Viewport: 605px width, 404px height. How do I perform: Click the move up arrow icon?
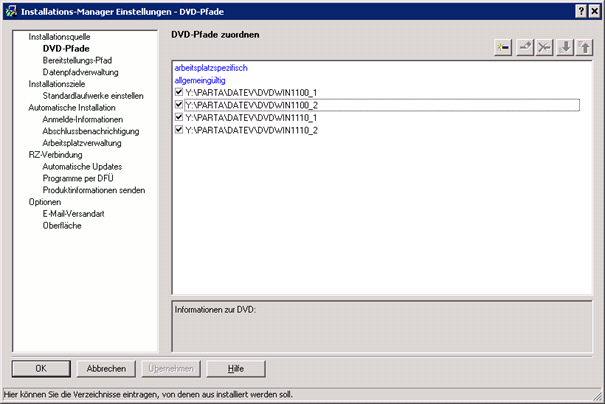584,48
